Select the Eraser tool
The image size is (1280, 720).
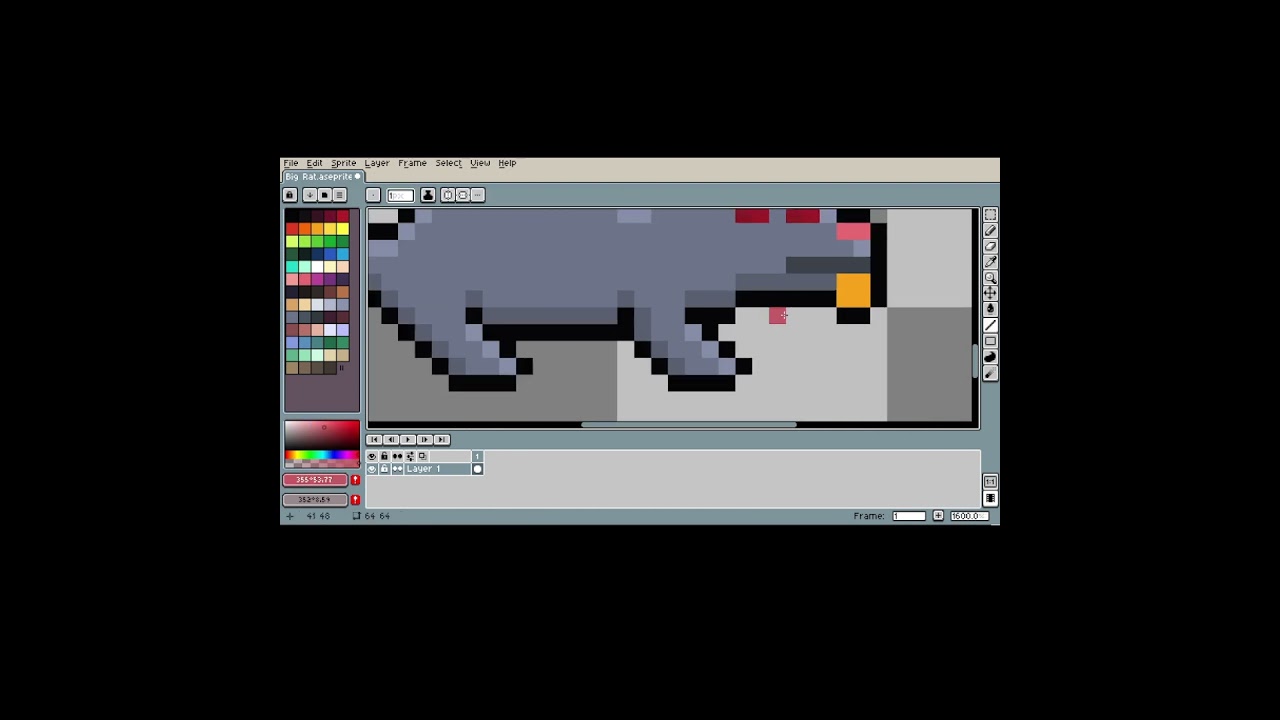click(x=990, y=246)
